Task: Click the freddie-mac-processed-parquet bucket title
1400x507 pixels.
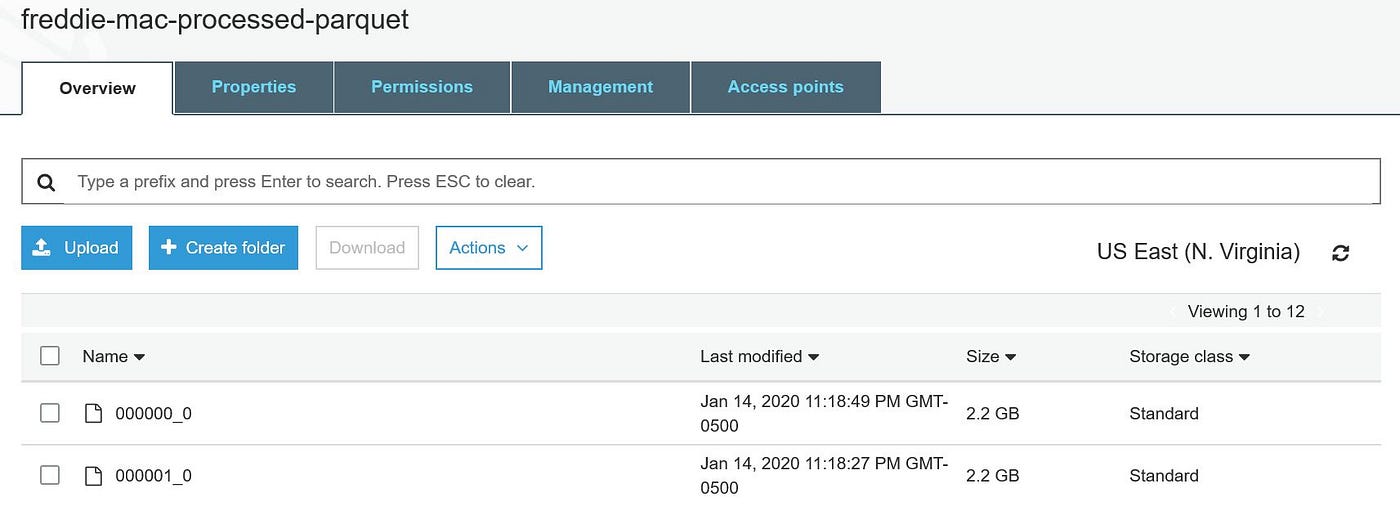Action: [x=215, y=19]
